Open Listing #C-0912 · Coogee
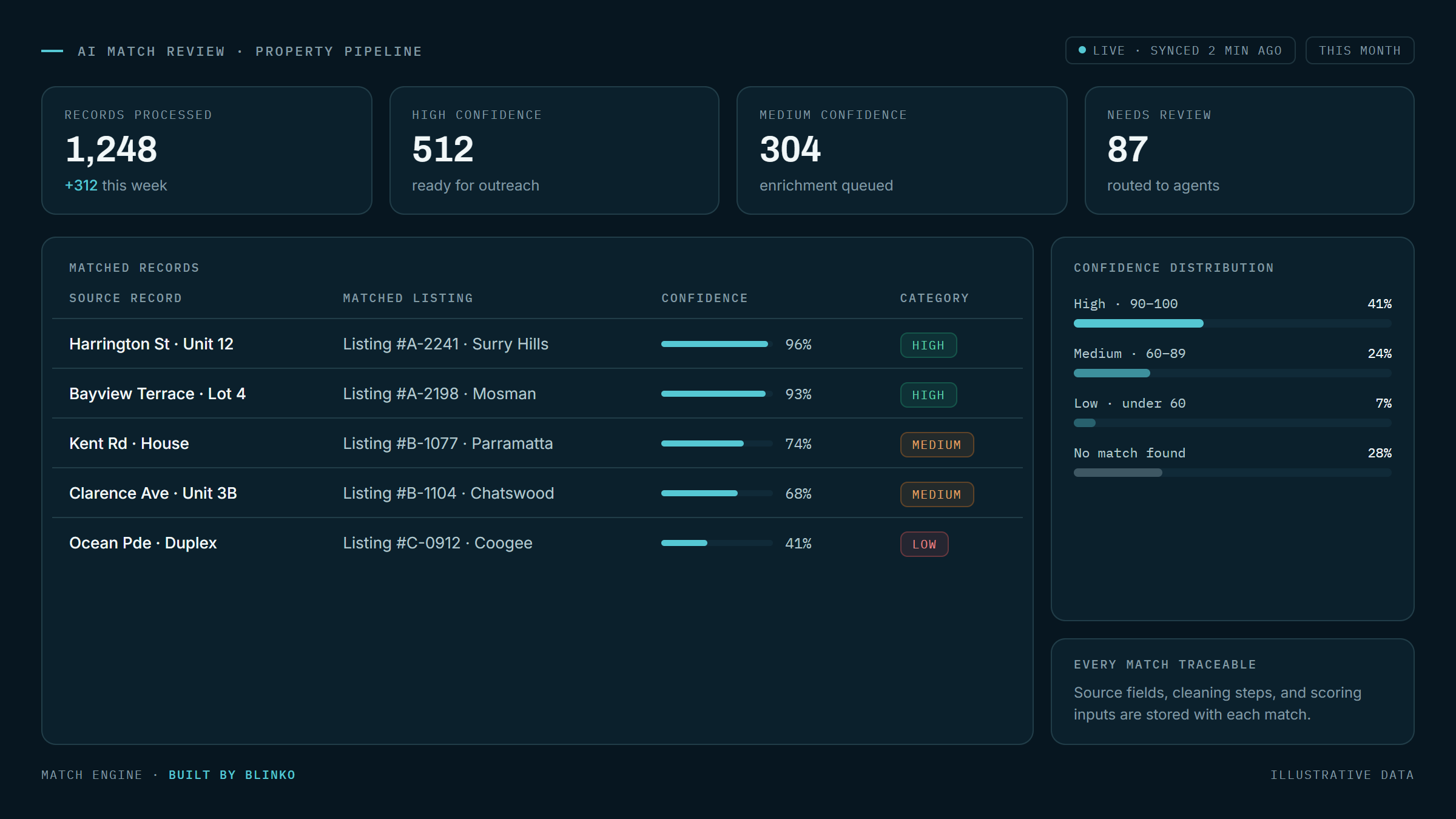 coord(437,543)
